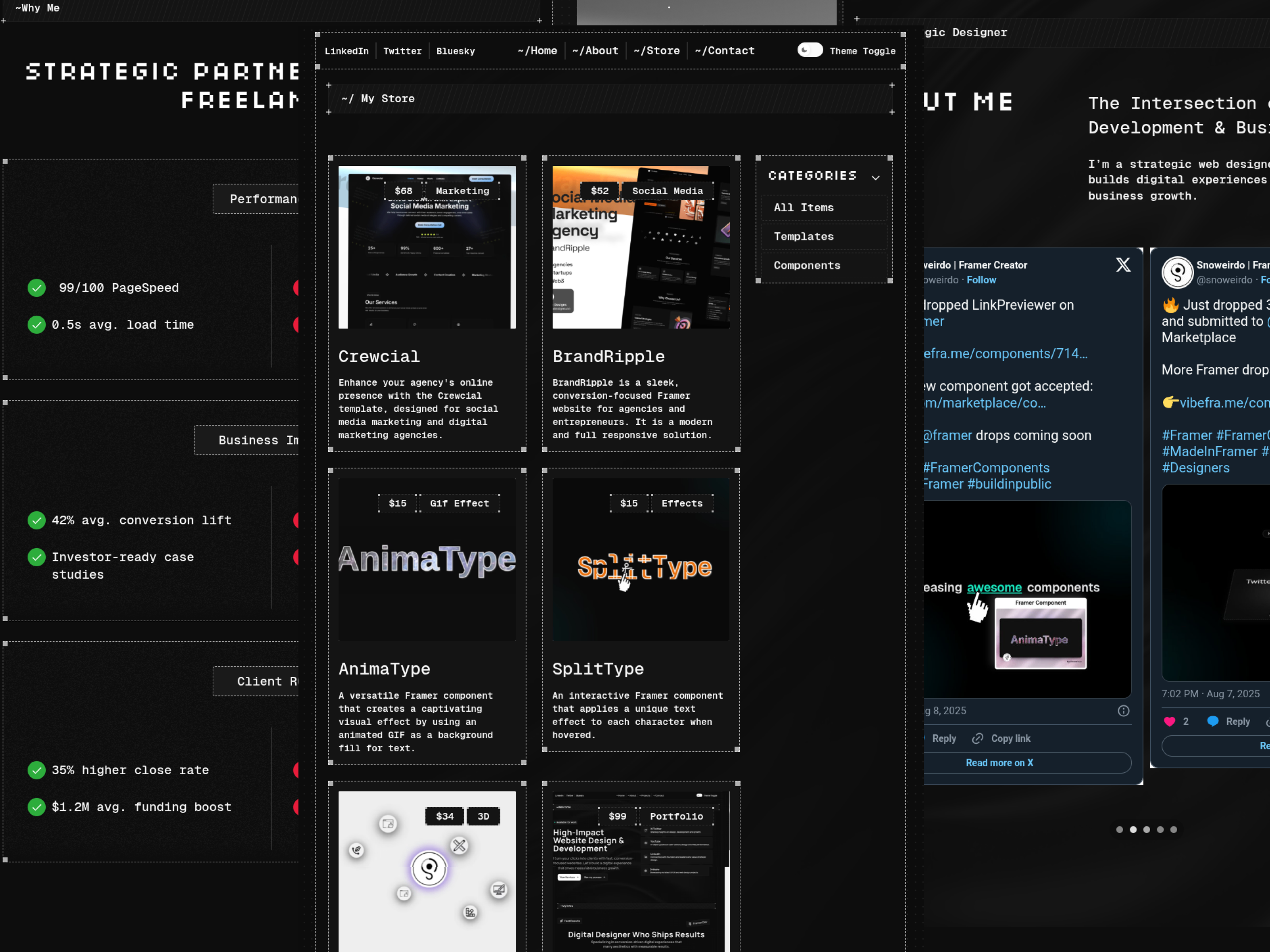The width and height of the screenshot is (1270, 952).
Task: Filter store by Templates
Action: [x=824, y=236]
